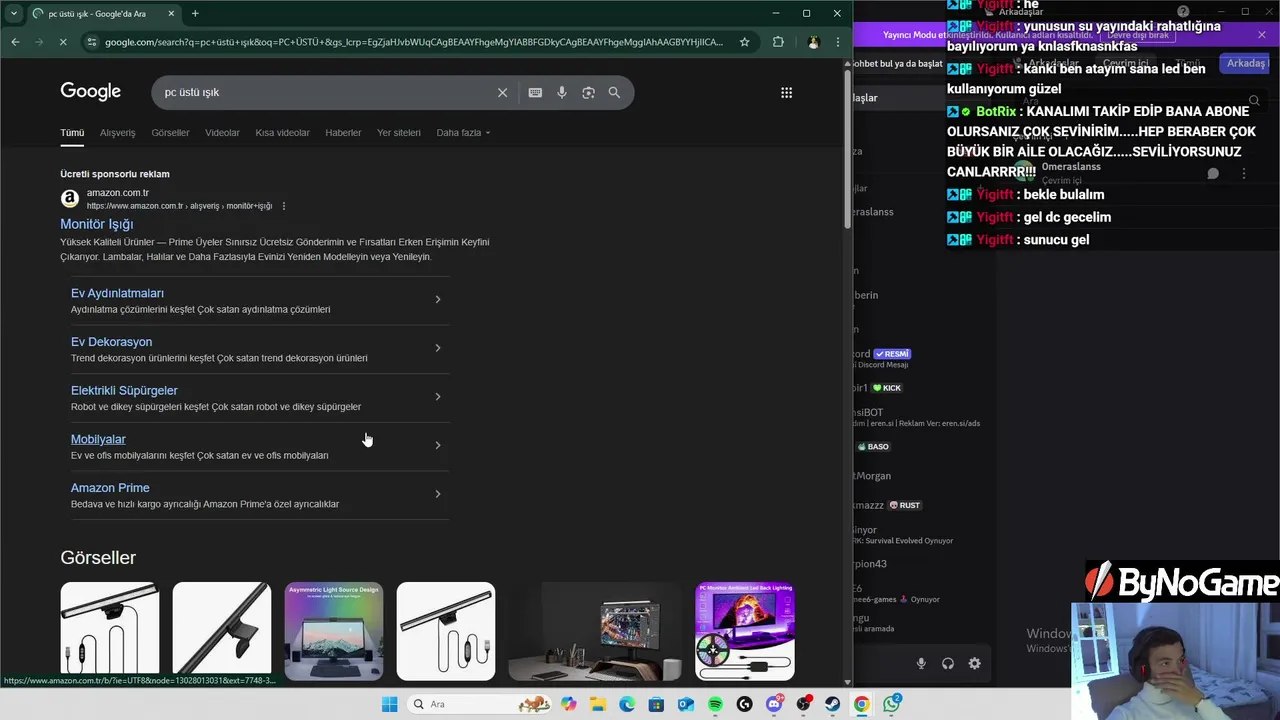Open the Ev Aydınlatmaları sitelink
The width and height of the screenshot is (1280, 720).
click(117, 293)
